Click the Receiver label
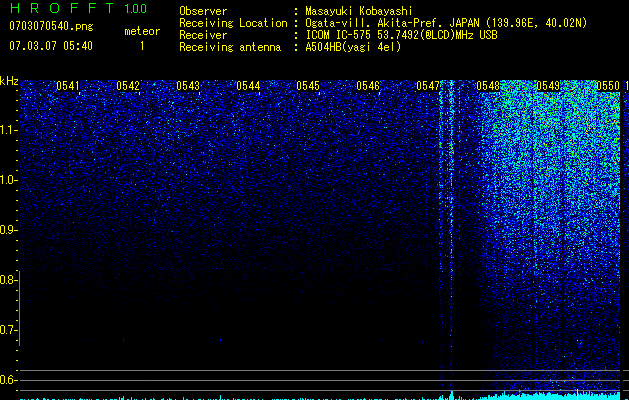 click(x=203, y=35)
